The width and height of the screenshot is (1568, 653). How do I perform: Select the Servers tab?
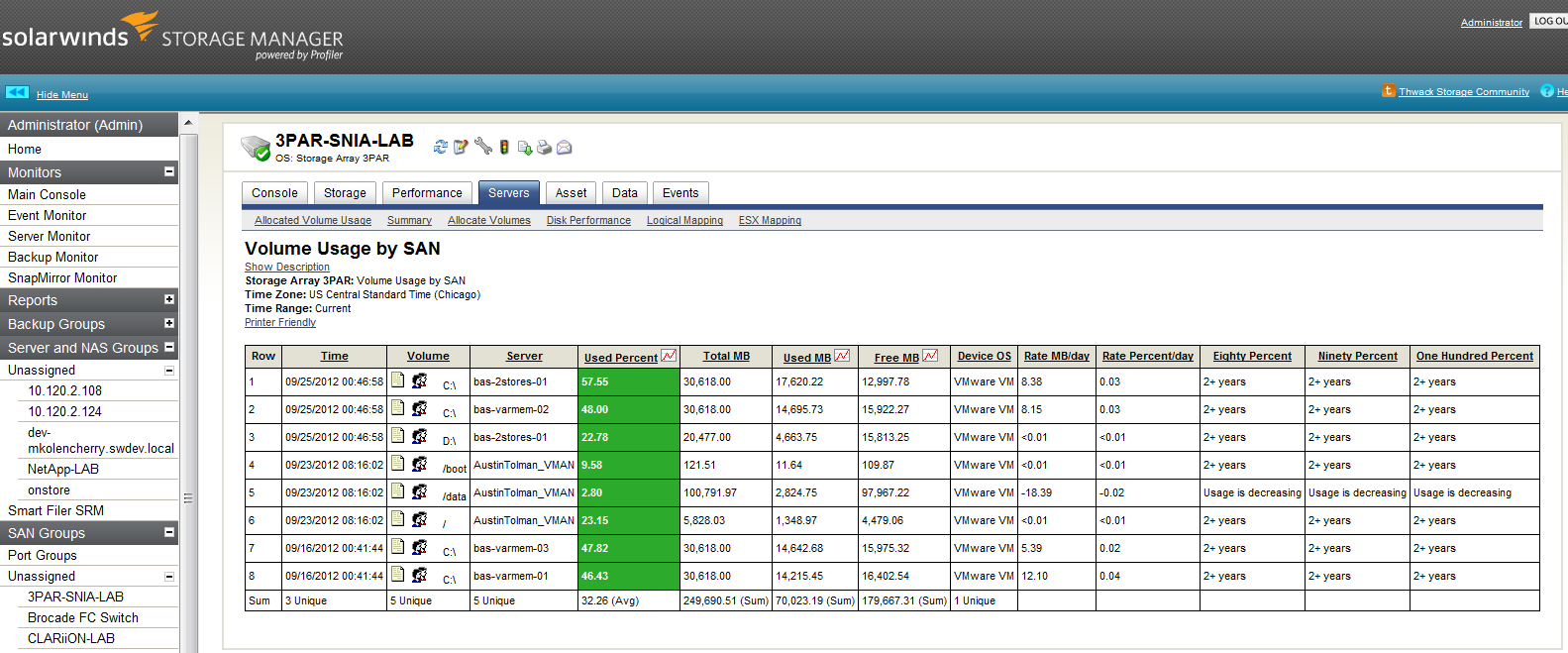(x=508, y=193)
